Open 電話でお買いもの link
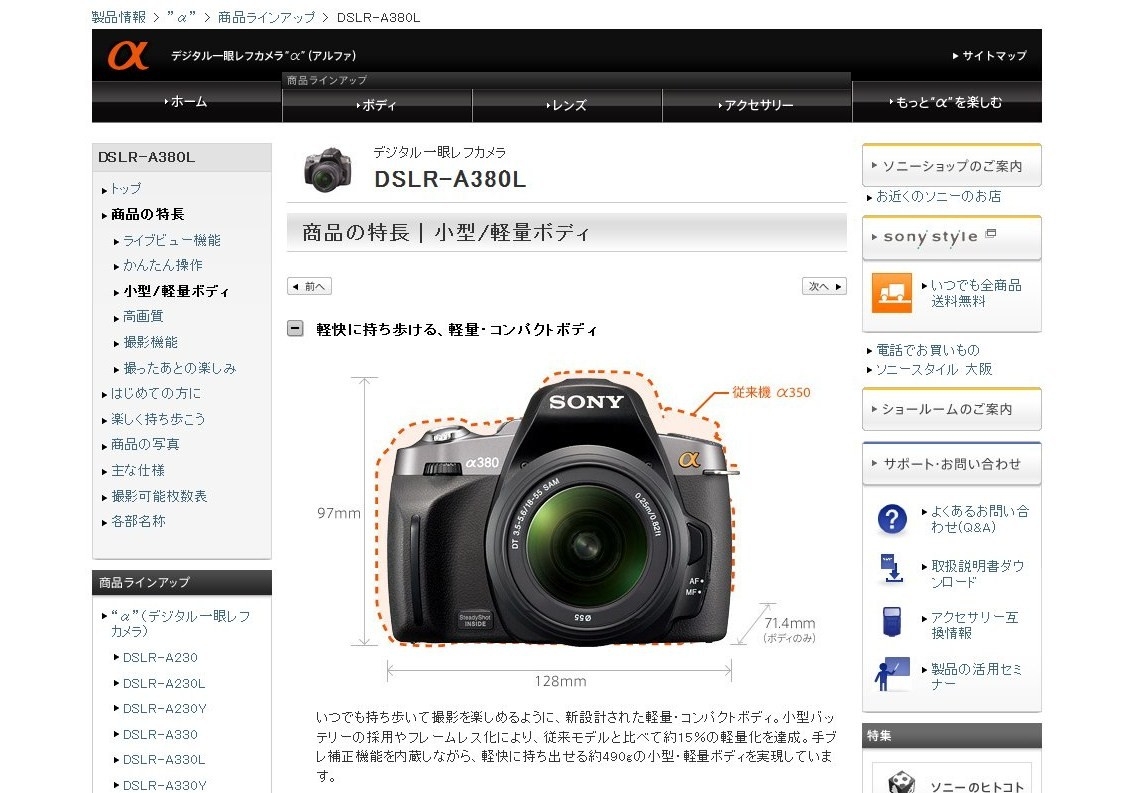1136x793 pixels. click(x=927, y=351)
